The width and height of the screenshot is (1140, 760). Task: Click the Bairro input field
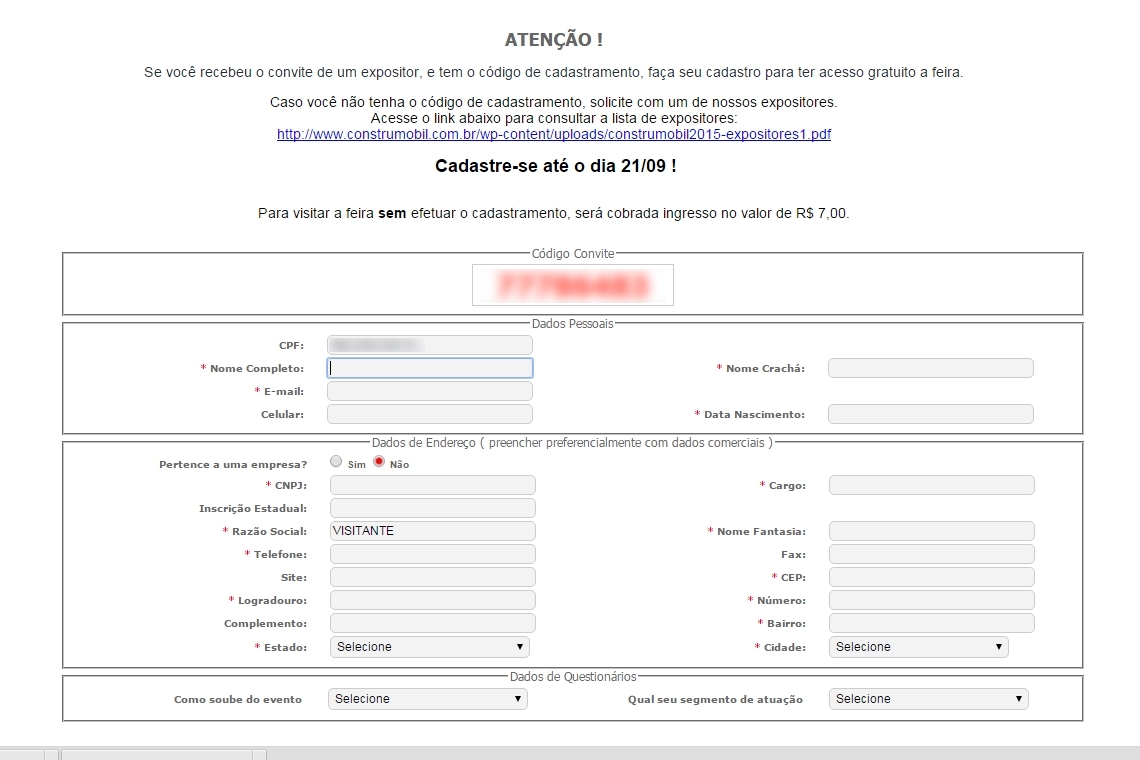click(x=931, y=623)
